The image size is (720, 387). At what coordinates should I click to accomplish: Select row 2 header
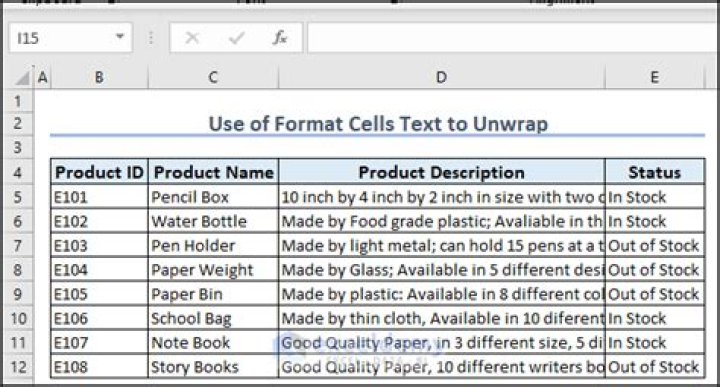[17, 123]
